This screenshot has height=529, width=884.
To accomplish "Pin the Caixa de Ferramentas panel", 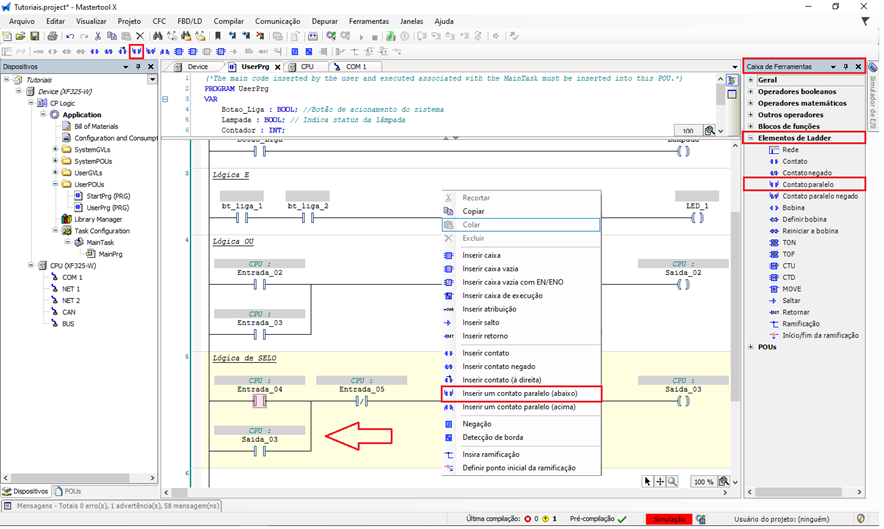I will pyautogui.click(x=846, y=67).
